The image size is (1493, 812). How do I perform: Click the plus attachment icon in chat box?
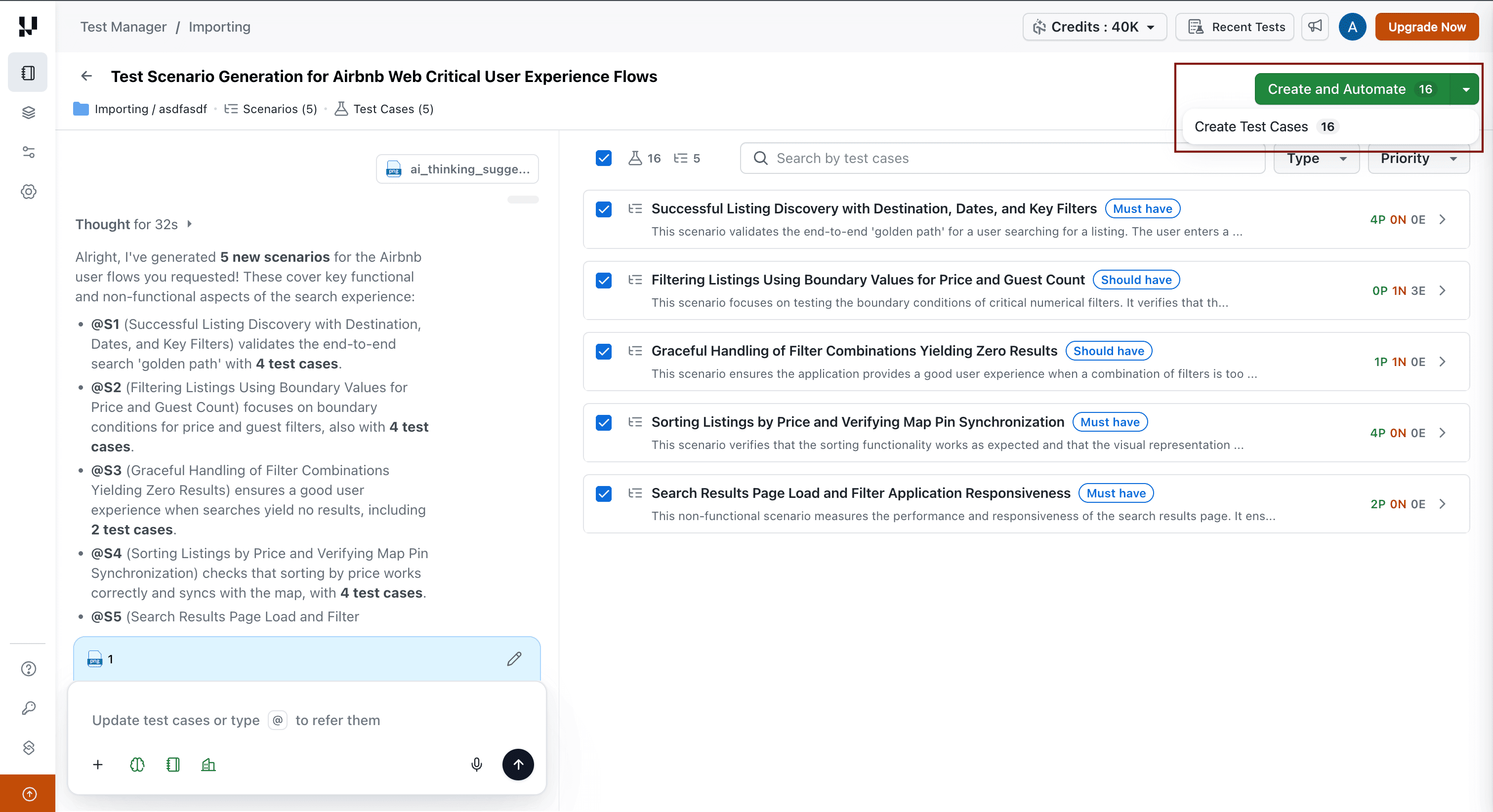tap(98, 765)
